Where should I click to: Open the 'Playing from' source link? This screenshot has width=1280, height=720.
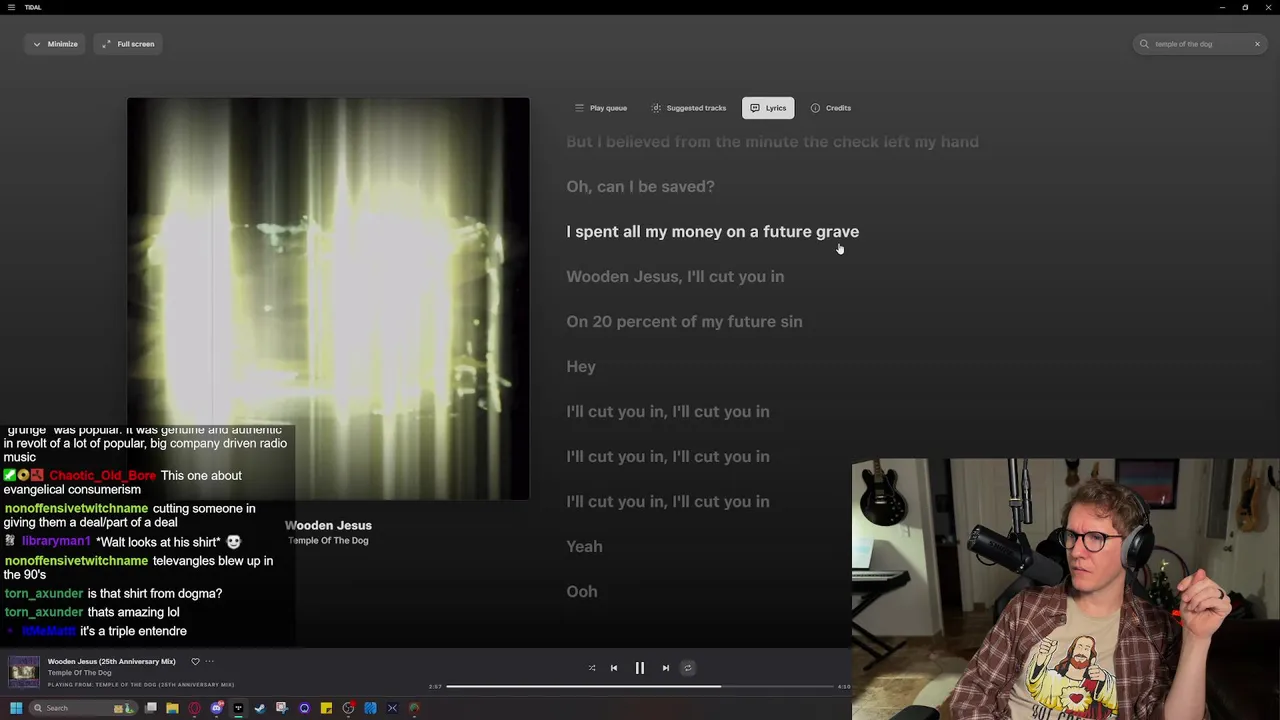(141, 685)
